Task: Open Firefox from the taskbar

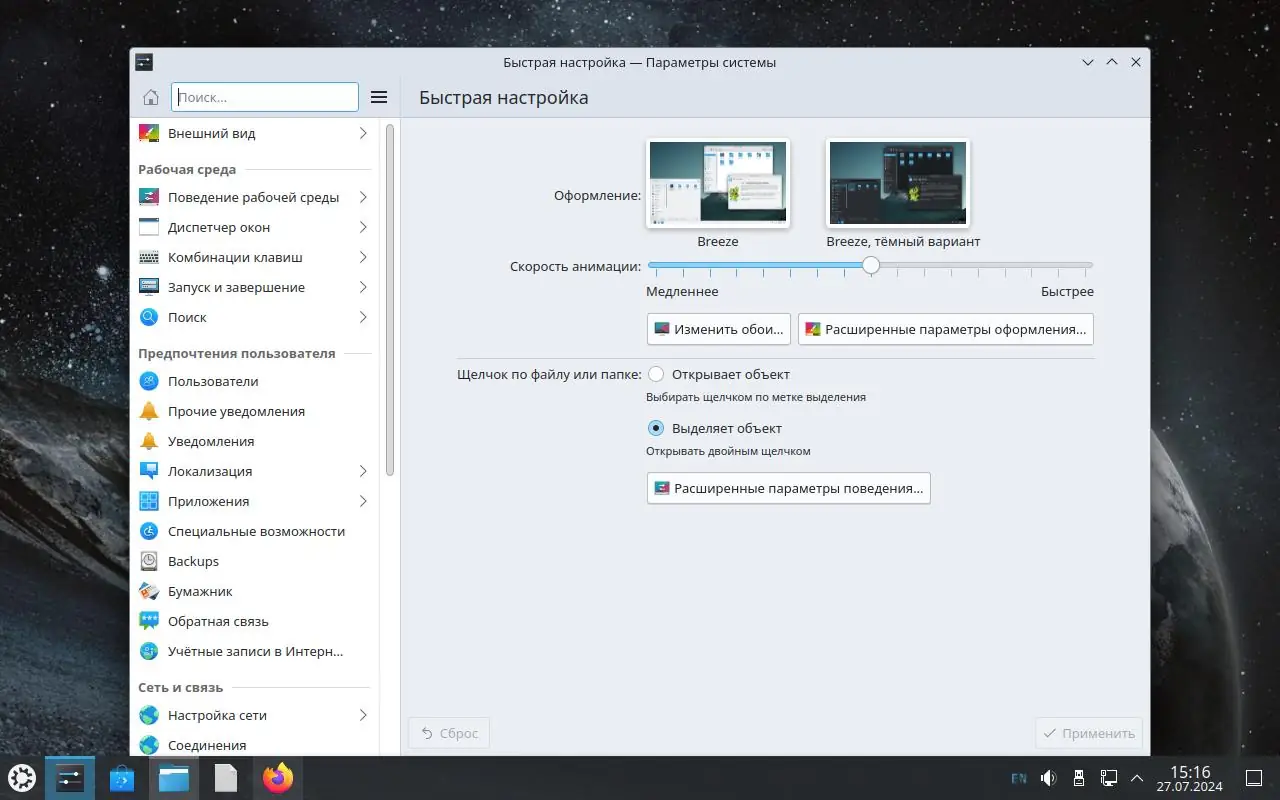Action: click(278, 778)
